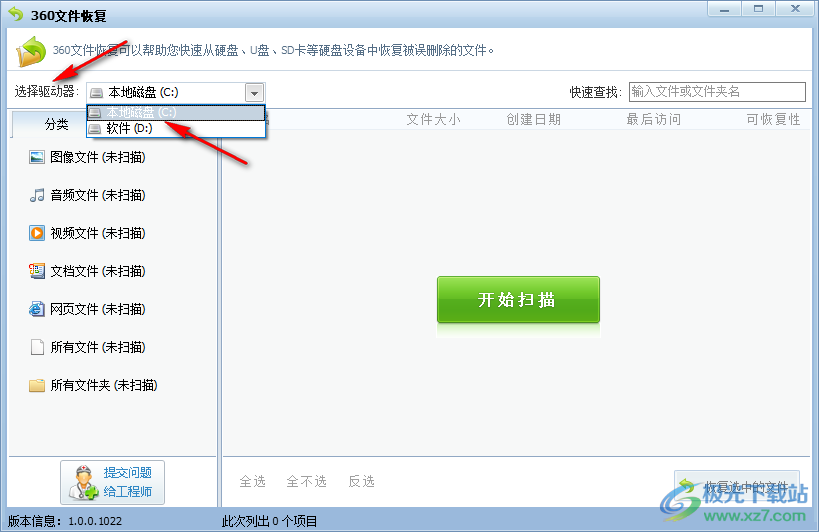This screenshot has width=819, height=532.
Task: Start scanning with the green 开始扫描 button
Action: click(518, 300)
